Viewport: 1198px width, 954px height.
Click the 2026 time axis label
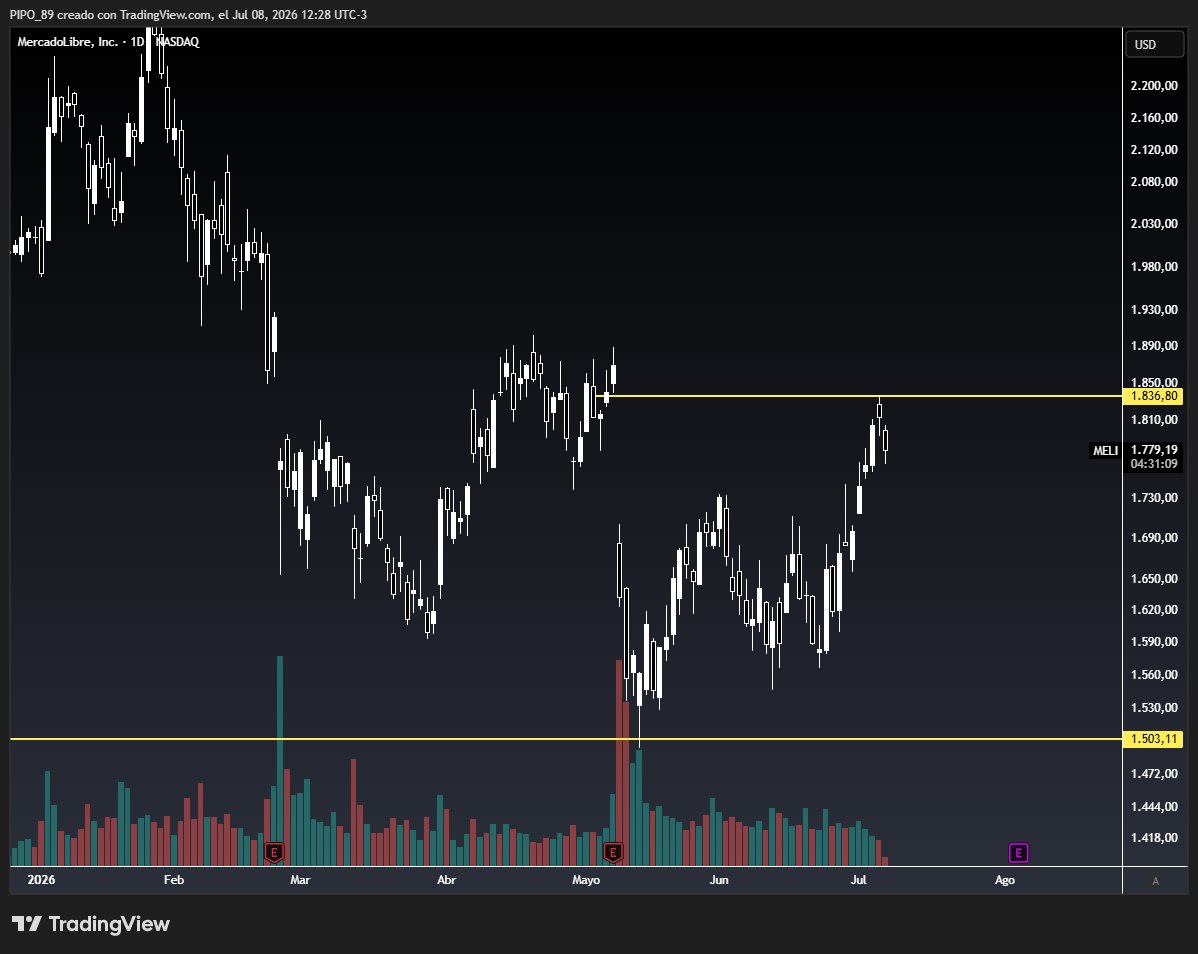tap(41, 880)
